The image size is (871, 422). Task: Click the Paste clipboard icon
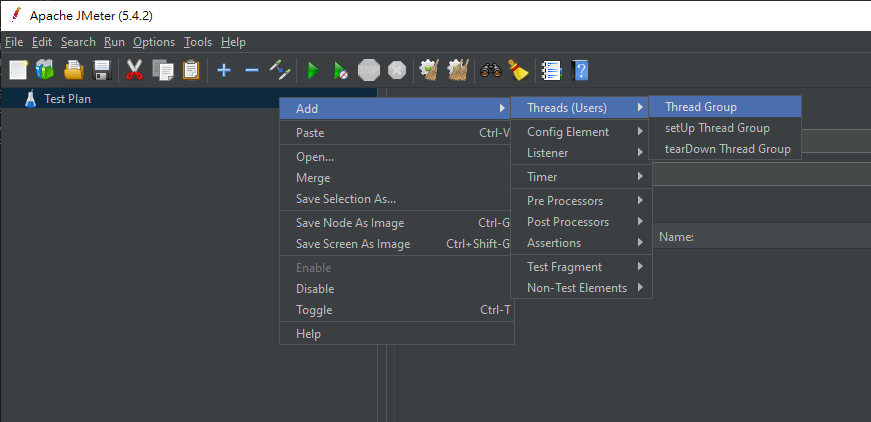click(191, 71)
